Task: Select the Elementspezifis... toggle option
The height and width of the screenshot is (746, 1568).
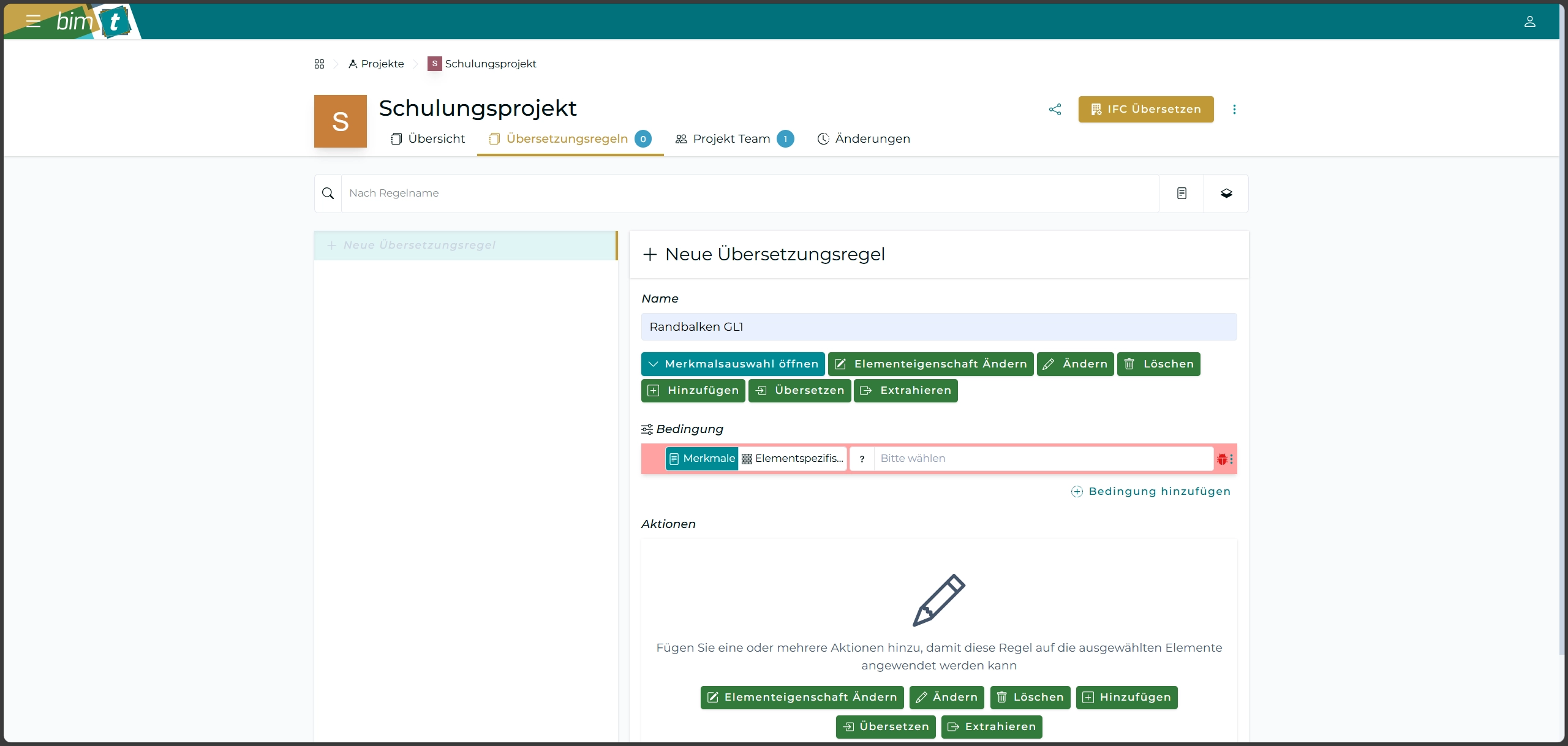Action: pyautogui.click(x=793, y=459)
